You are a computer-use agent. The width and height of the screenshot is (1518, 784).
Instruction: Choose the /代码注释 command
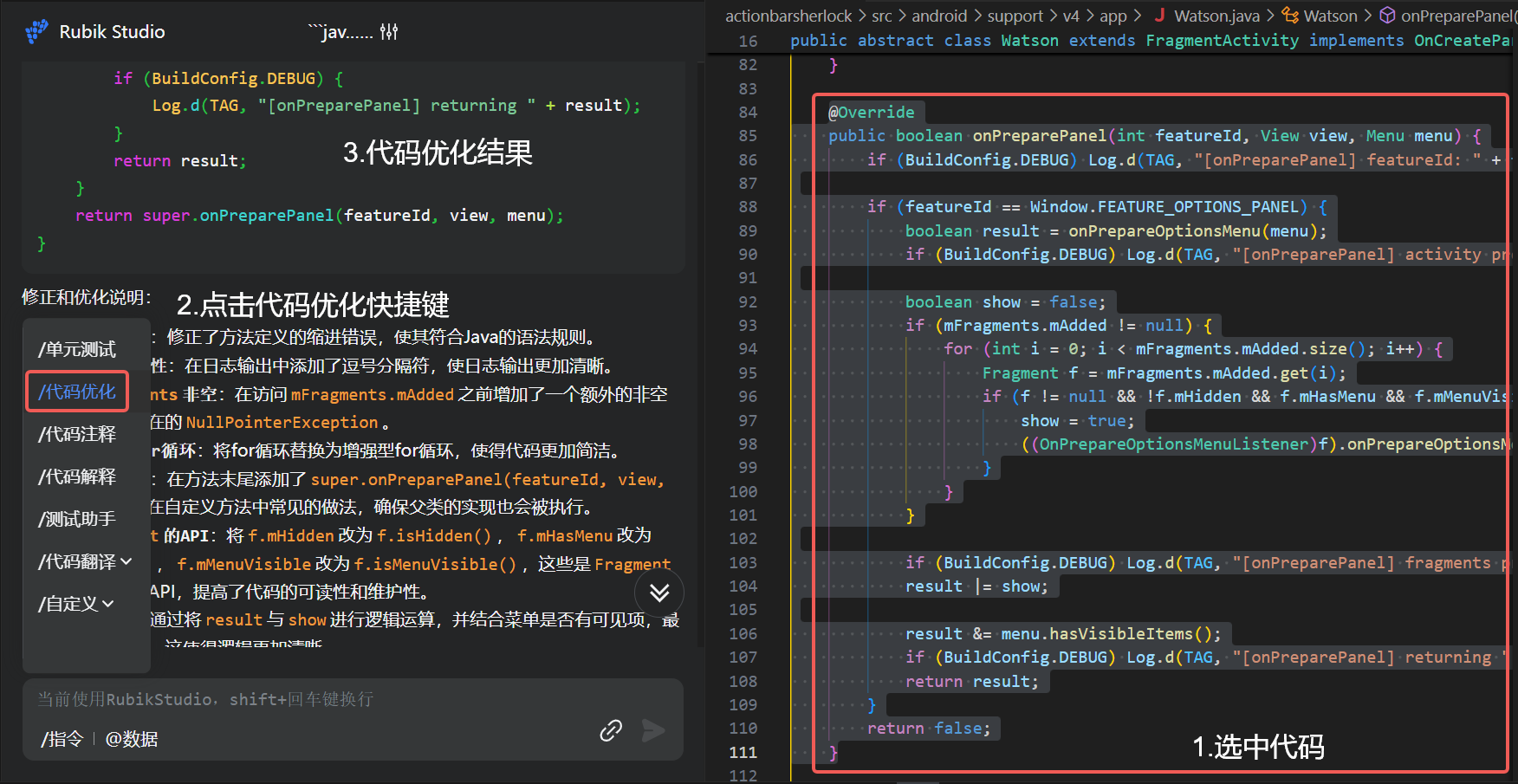pos(77,434)
